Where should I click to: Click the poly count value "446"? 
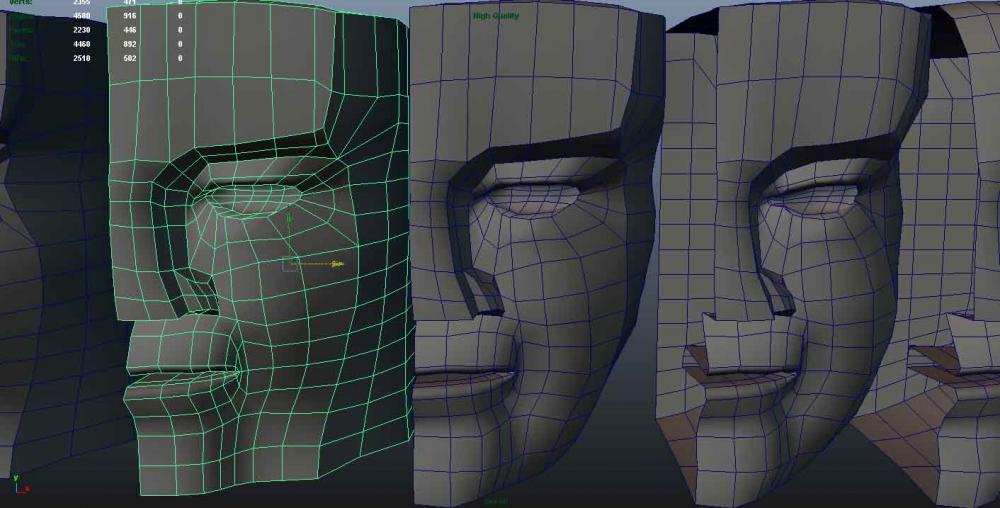tap(130, 30)
